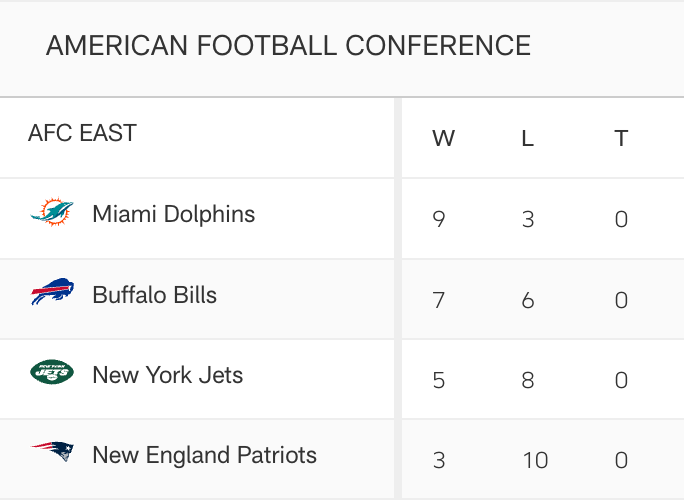684x500 pixels.
Task: Click the Jets losses value 8
Action: point(528,380)
